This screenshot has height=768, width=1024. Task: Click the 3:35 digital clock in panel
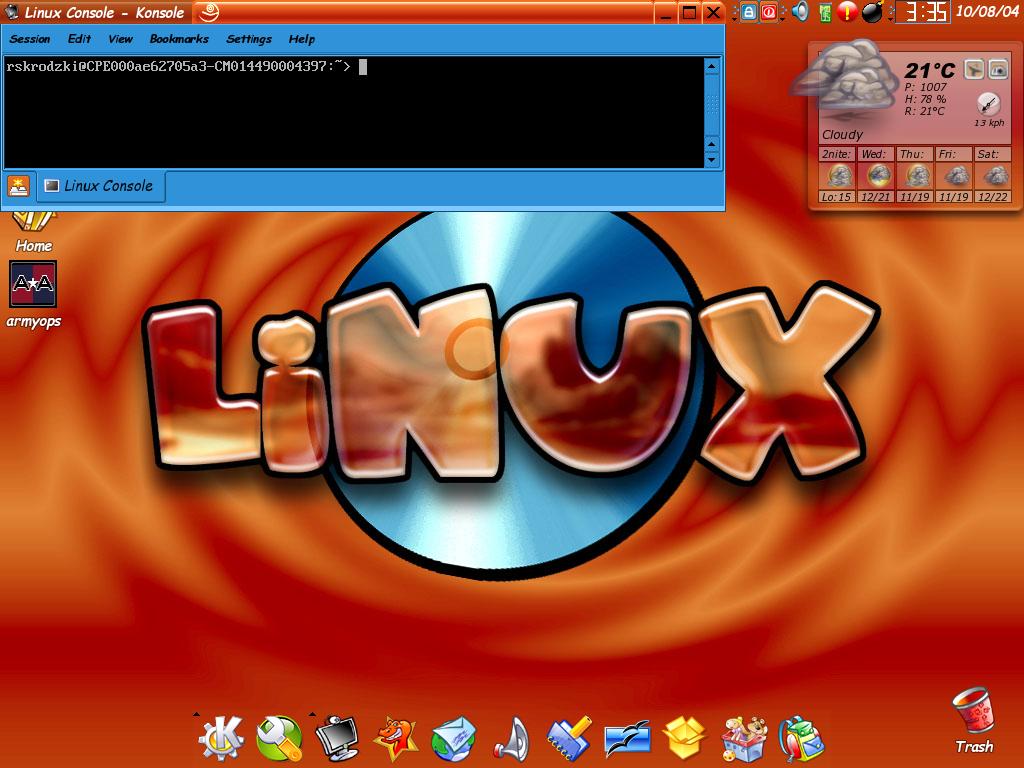(922, 12)
